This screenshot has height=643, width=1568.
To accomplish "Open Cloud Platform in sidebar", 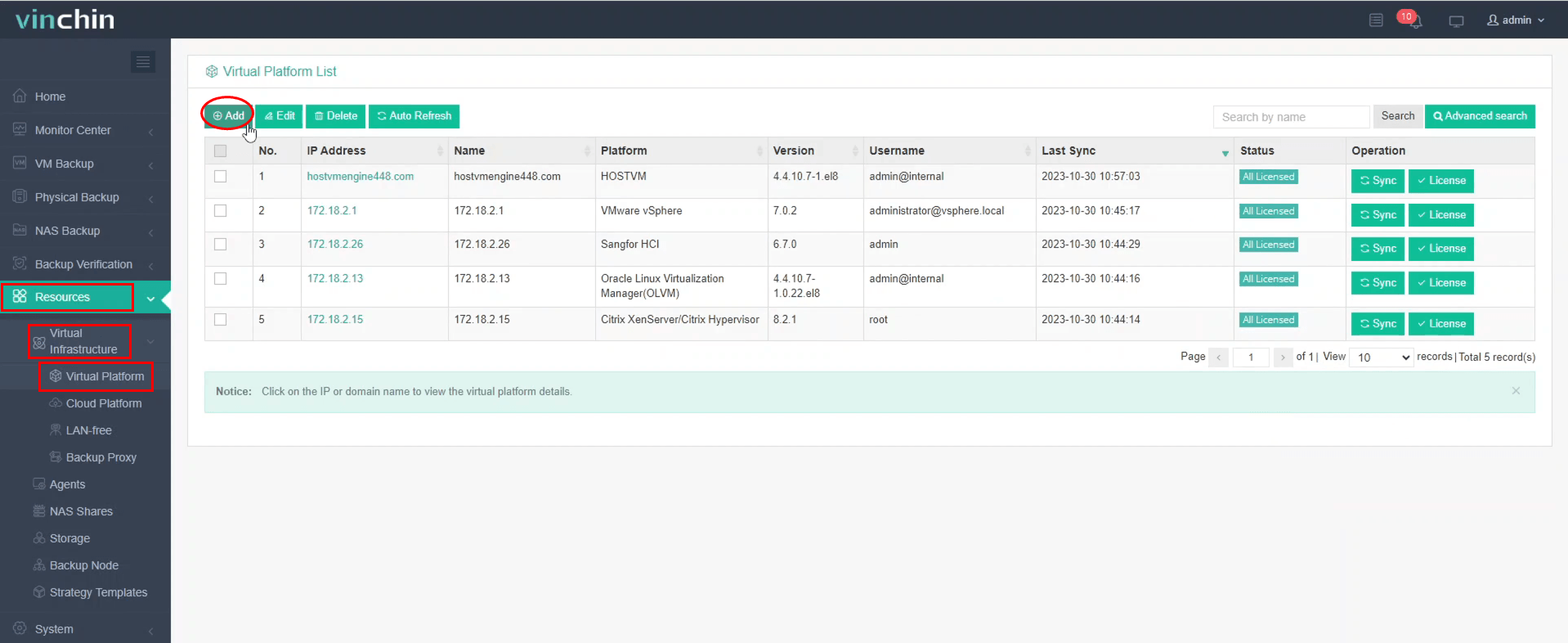I will pos(103,403).
